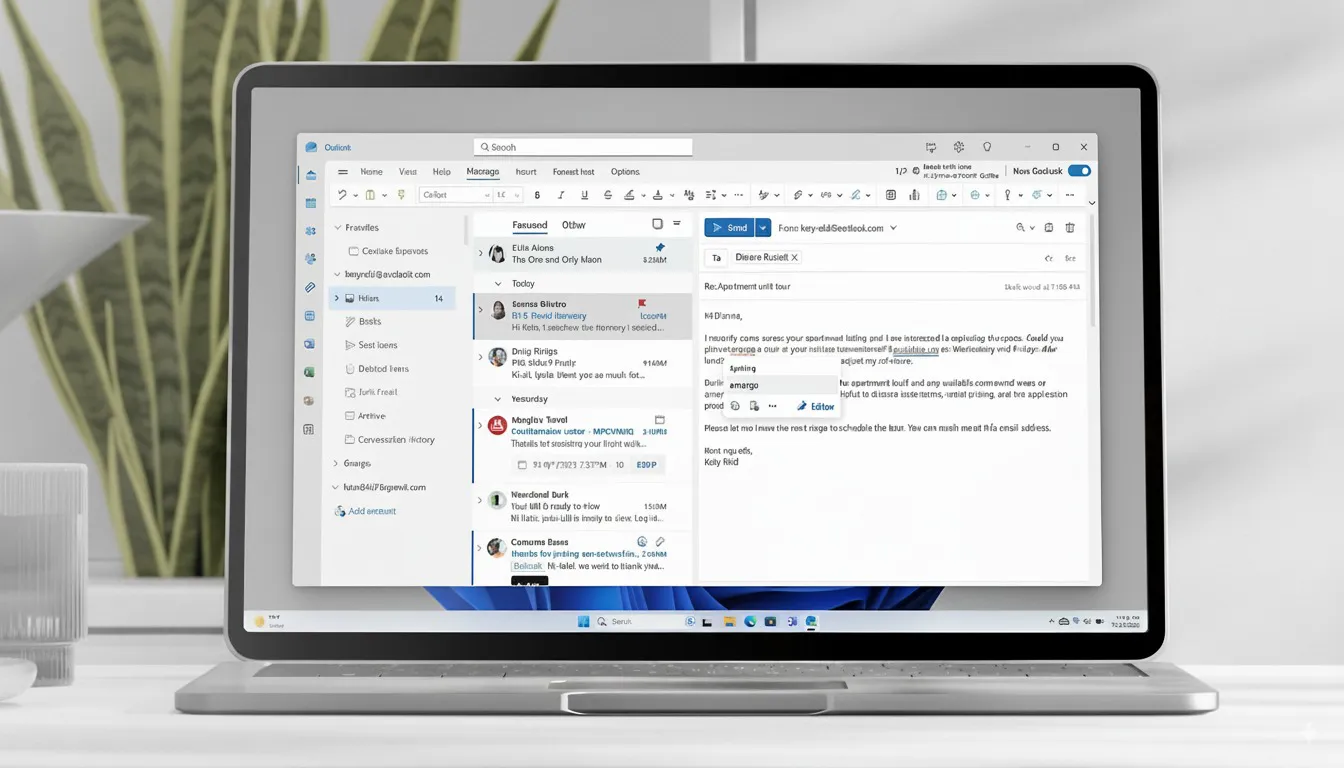This screenshot has height=768, width=1344.
Task: Switch to the Other inbox tab
Action: [573, 224]
